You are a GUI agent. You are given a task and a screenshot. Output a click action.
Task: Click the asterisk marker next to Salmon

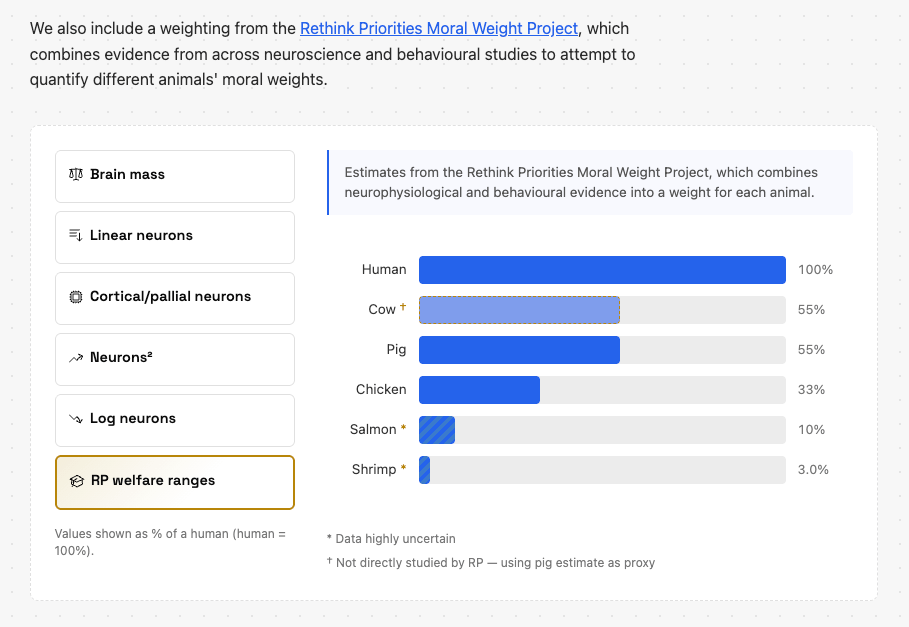click(403, 428)
